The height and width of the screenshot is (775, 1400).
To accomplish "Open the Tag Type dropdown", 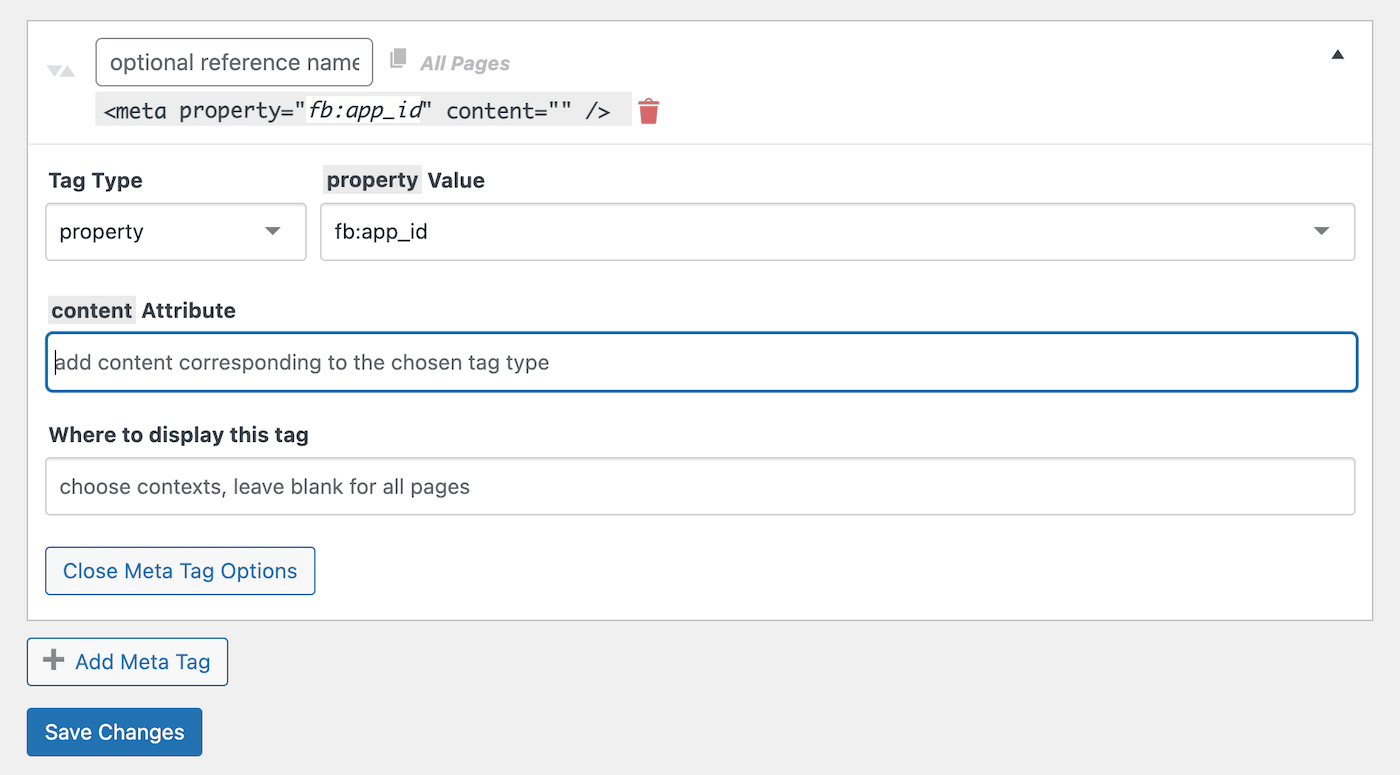I will 175,231.
